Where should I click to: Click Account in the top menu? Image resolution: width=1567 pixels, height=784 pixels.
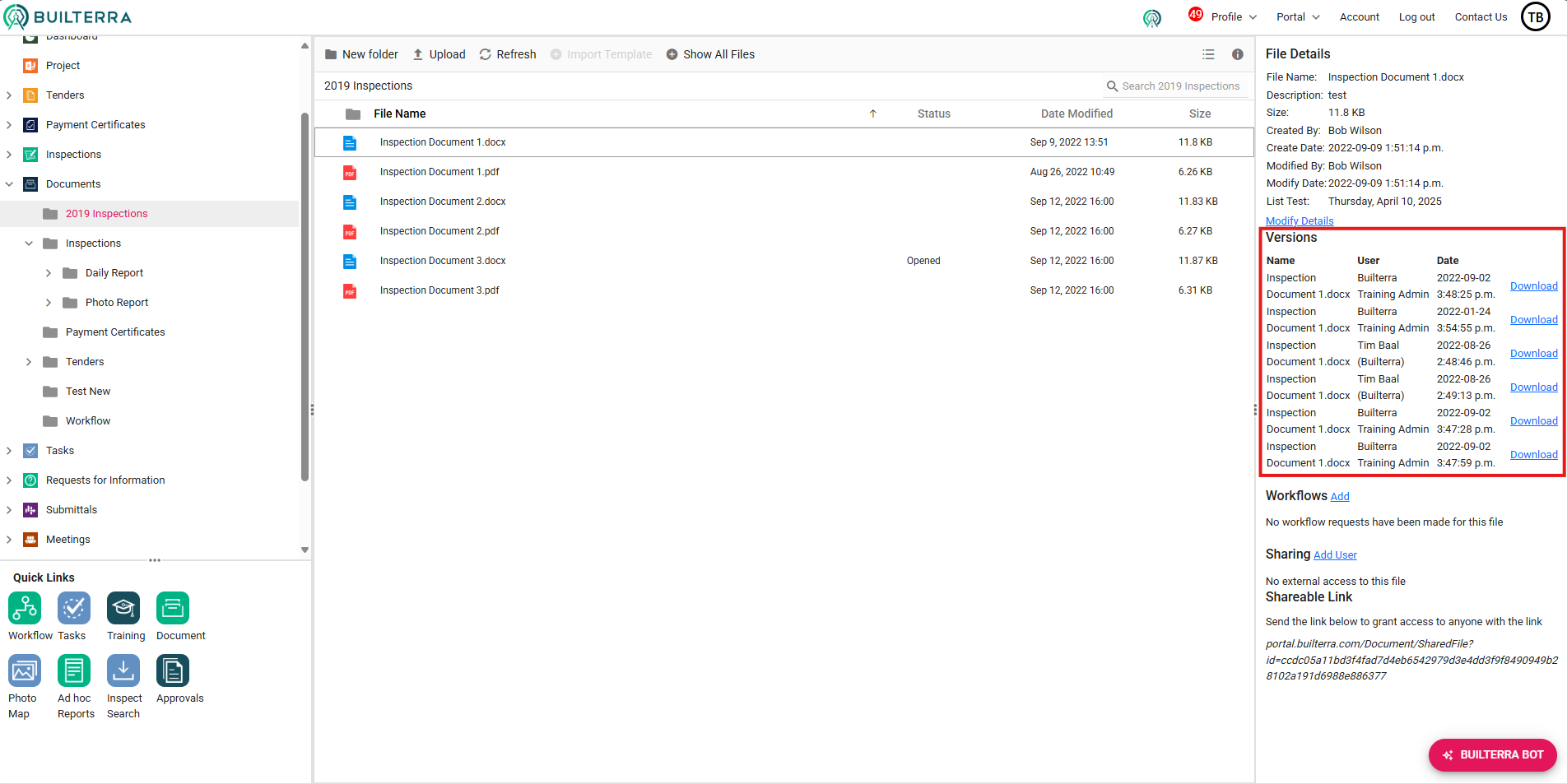coord(1359,16)
